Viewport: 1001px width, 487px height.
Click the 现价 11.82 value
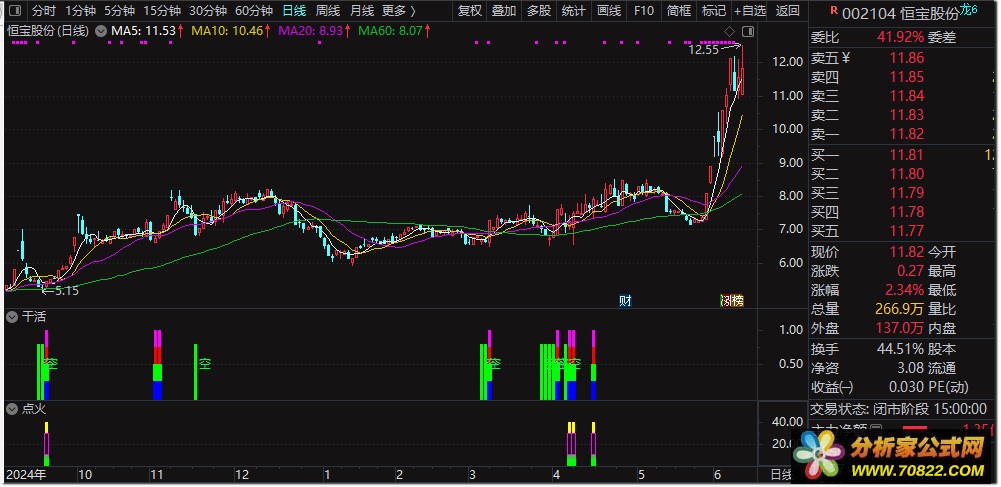[x=907, y=252]
